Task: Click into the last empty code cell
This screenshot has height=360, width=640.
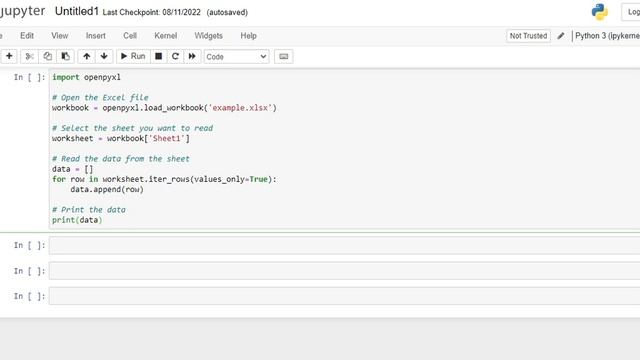Action: coord(344,296)
